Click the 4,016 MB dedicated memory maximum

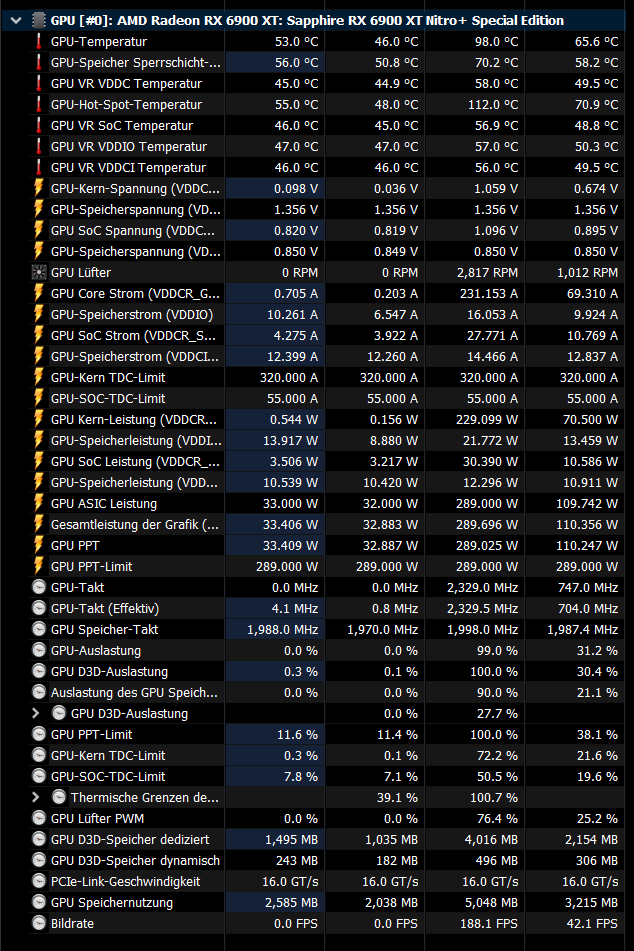(x=491, y=839)
